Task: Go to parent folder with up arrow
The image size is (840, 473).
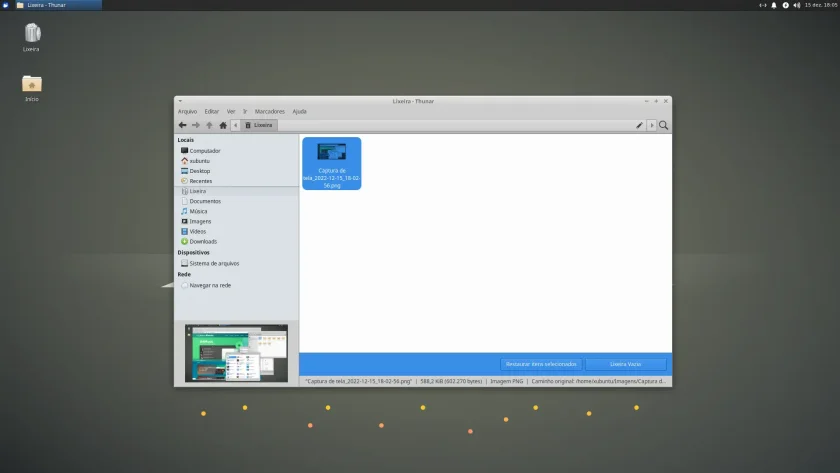Action: (209, 125)
